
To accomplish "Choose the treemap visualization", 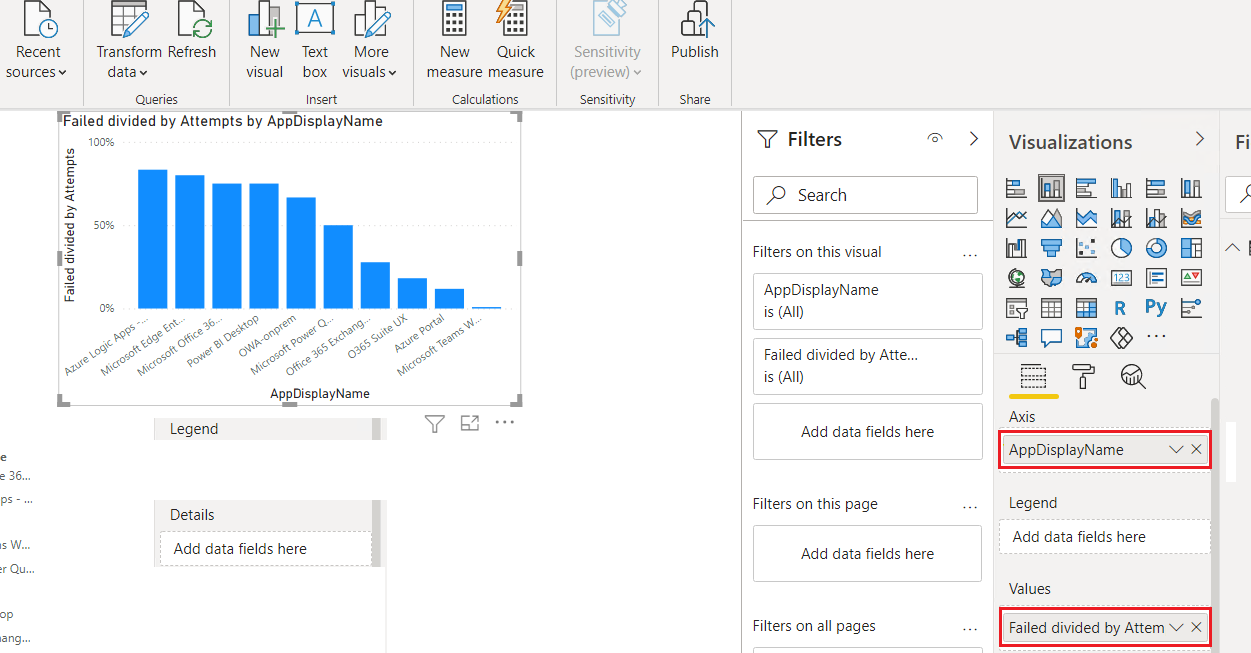I will pyautogui.click(x=1190, y=247).
